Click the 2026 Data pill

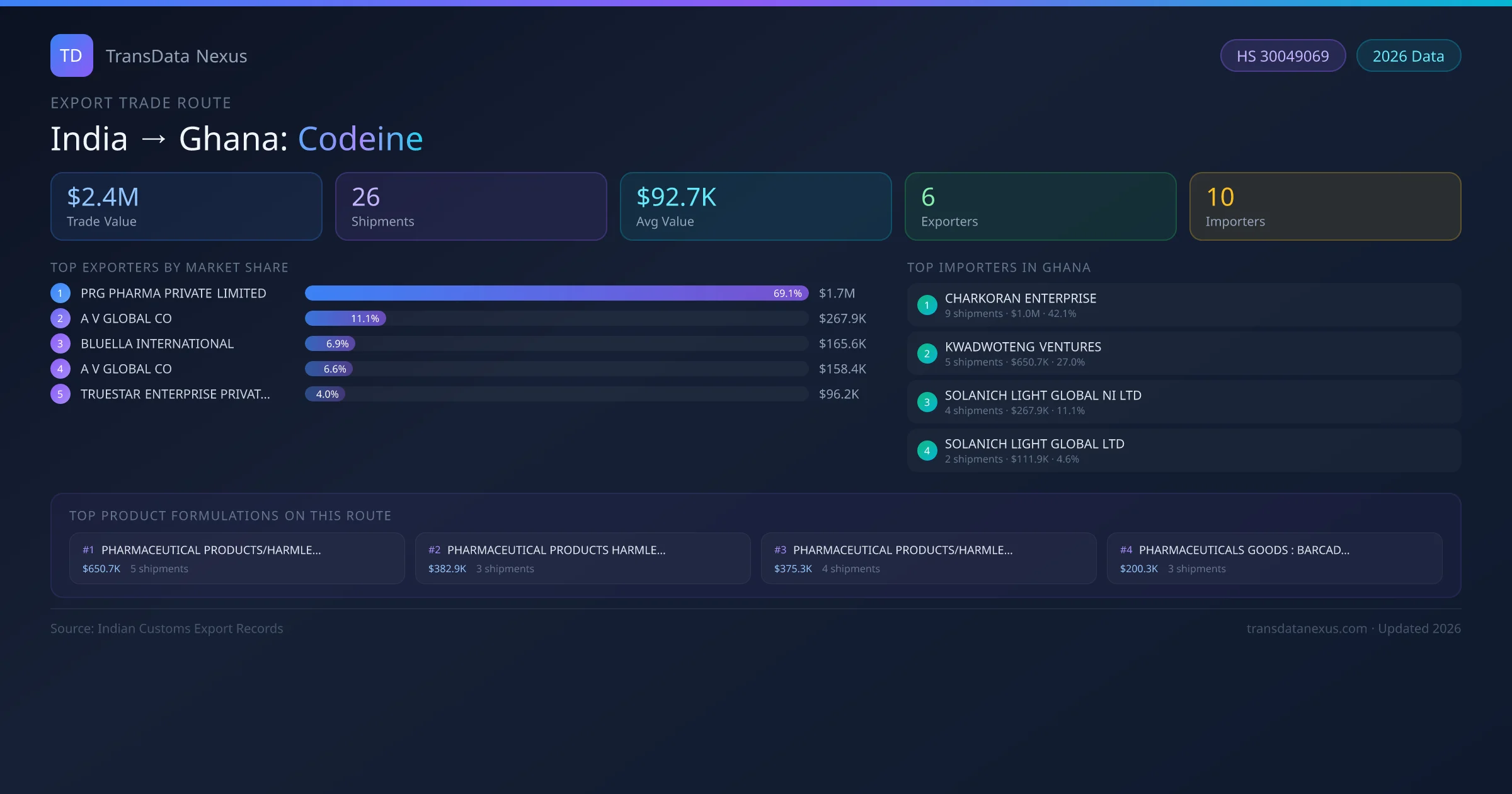pyautogui.click(x=1407, y=56)
